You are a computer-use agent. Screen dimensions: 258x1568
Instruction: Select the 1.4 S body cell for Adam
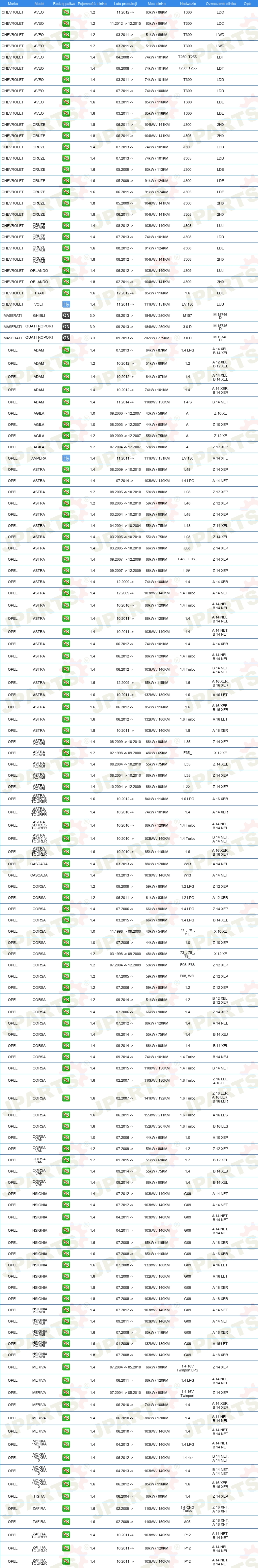[187, 402]
